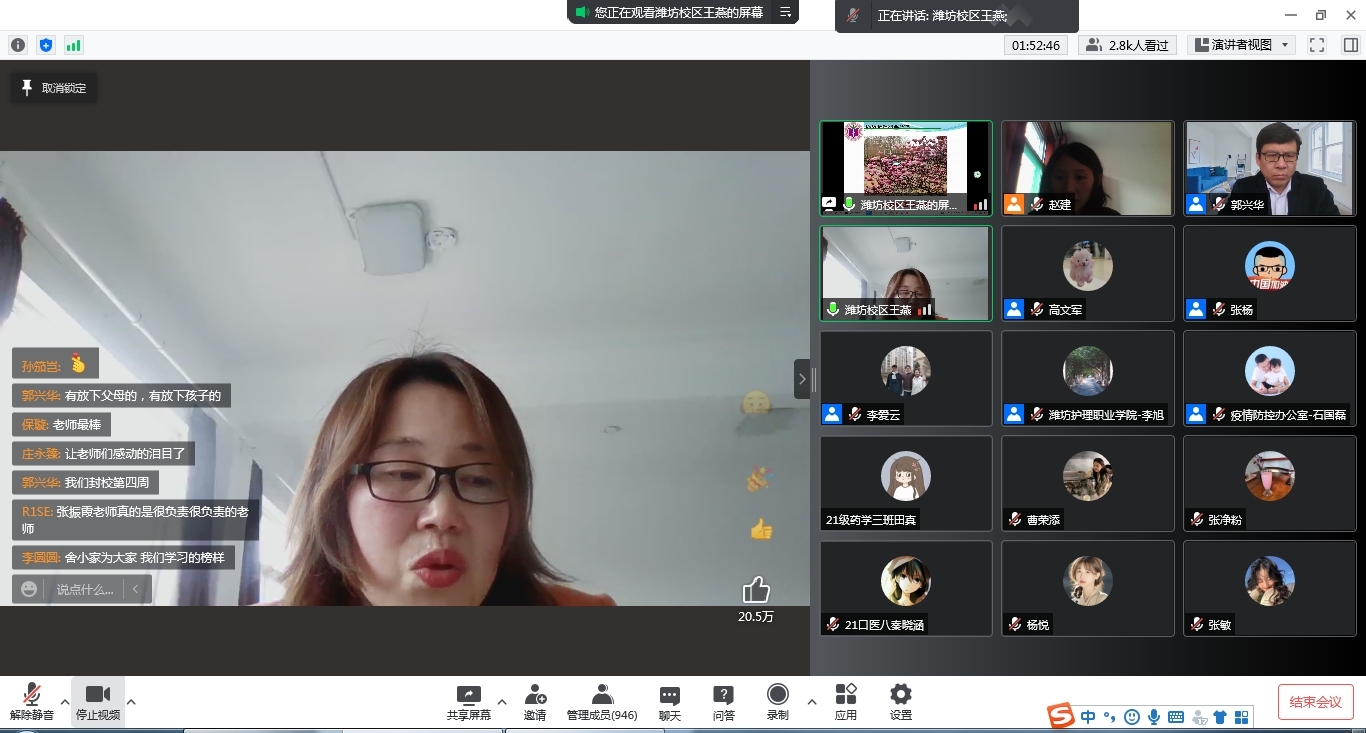Viewport: 1366px width, 733px height.
Task: Unmute microphone with 解除静音
Action: (x=32, y=702)
